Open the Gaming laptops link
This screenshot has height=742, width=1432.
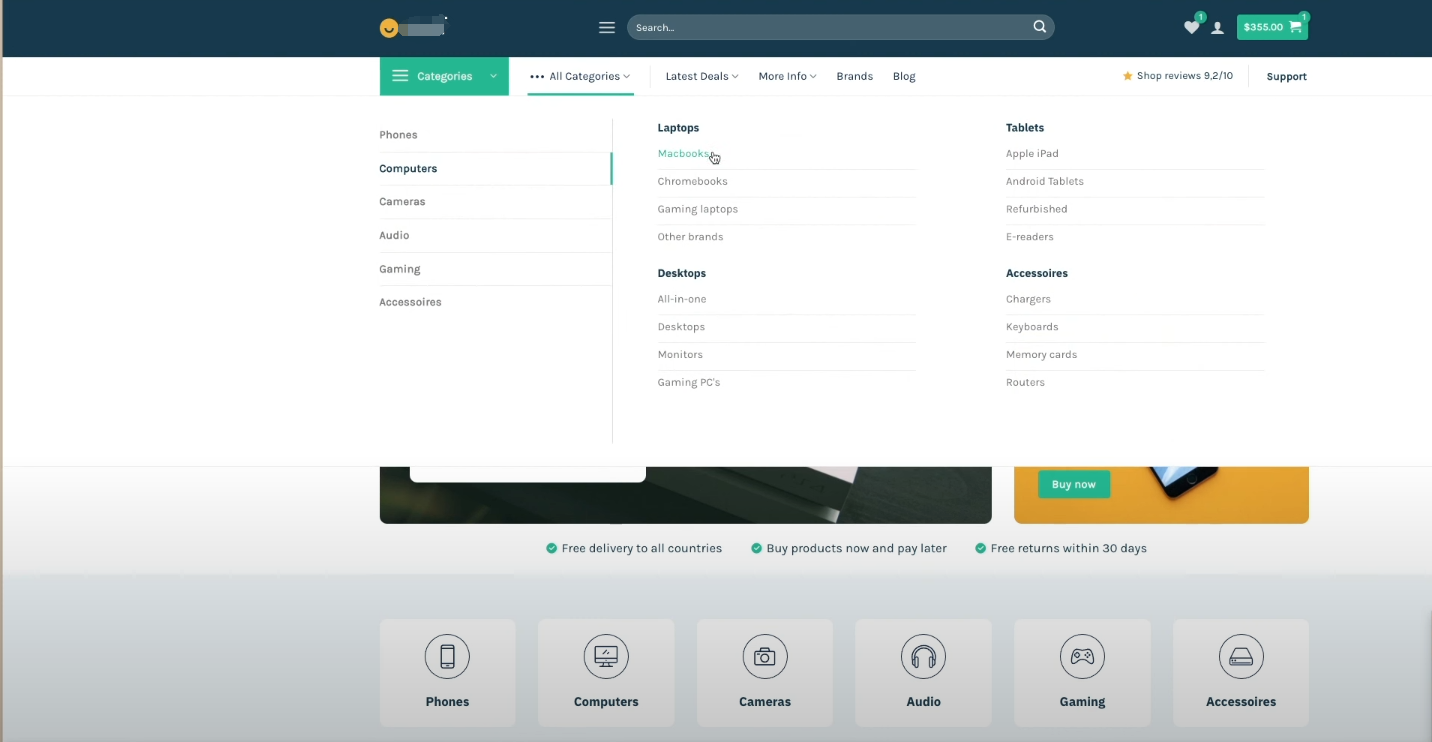[x=697, y=209]
